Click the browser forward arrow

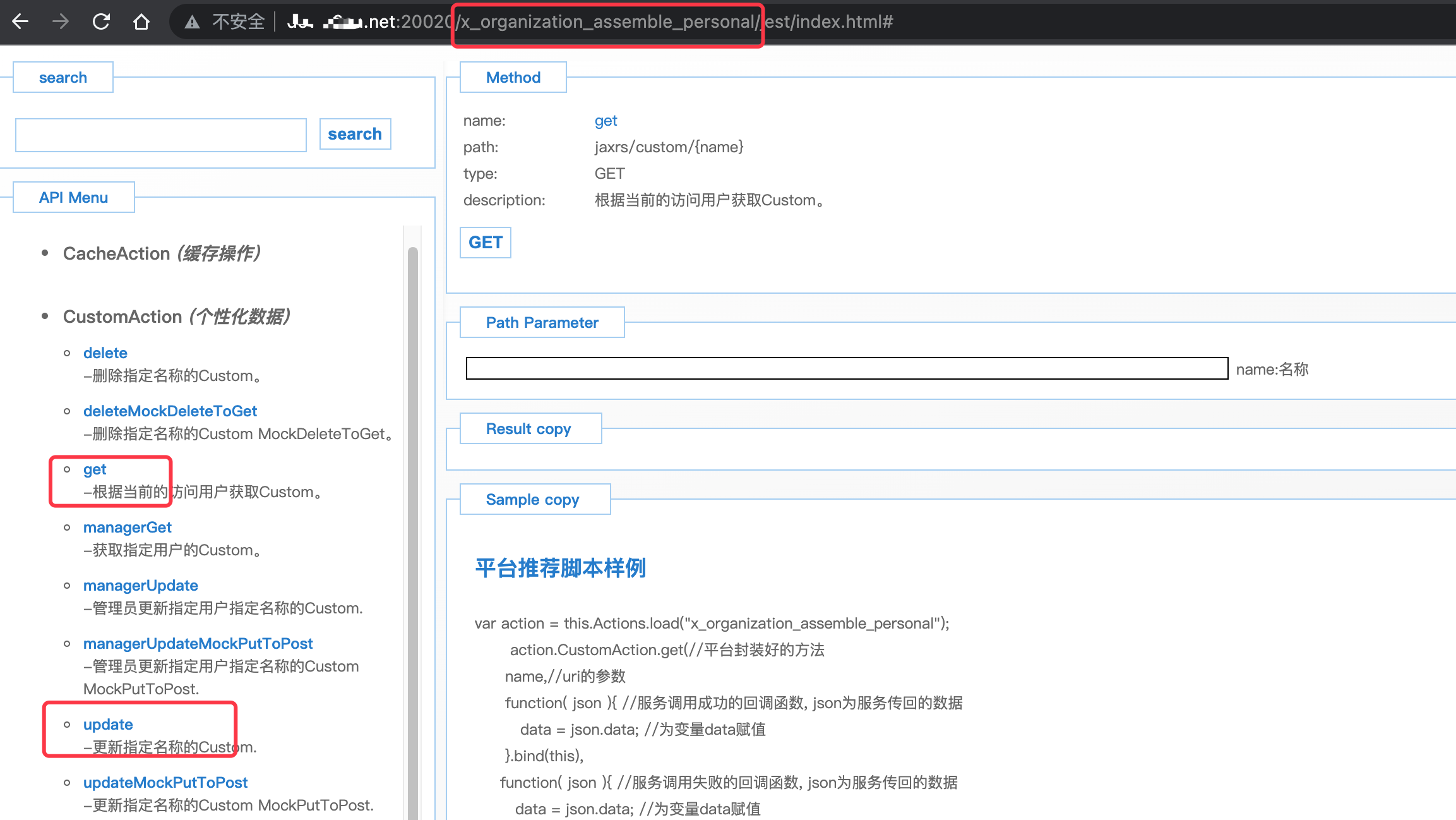click(x=61, y=22)
